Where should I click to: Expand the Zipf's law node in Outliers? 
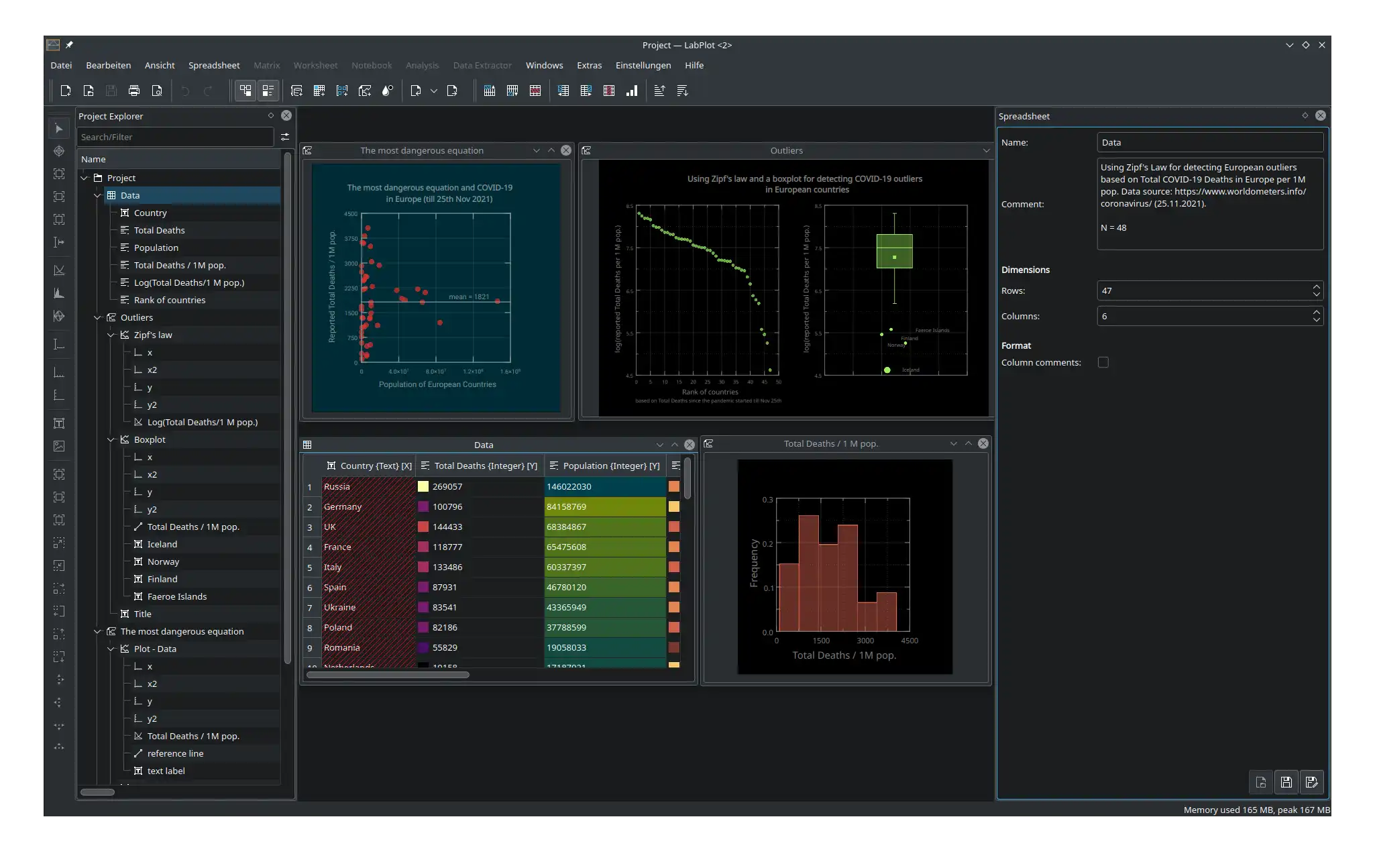(110, 334)
